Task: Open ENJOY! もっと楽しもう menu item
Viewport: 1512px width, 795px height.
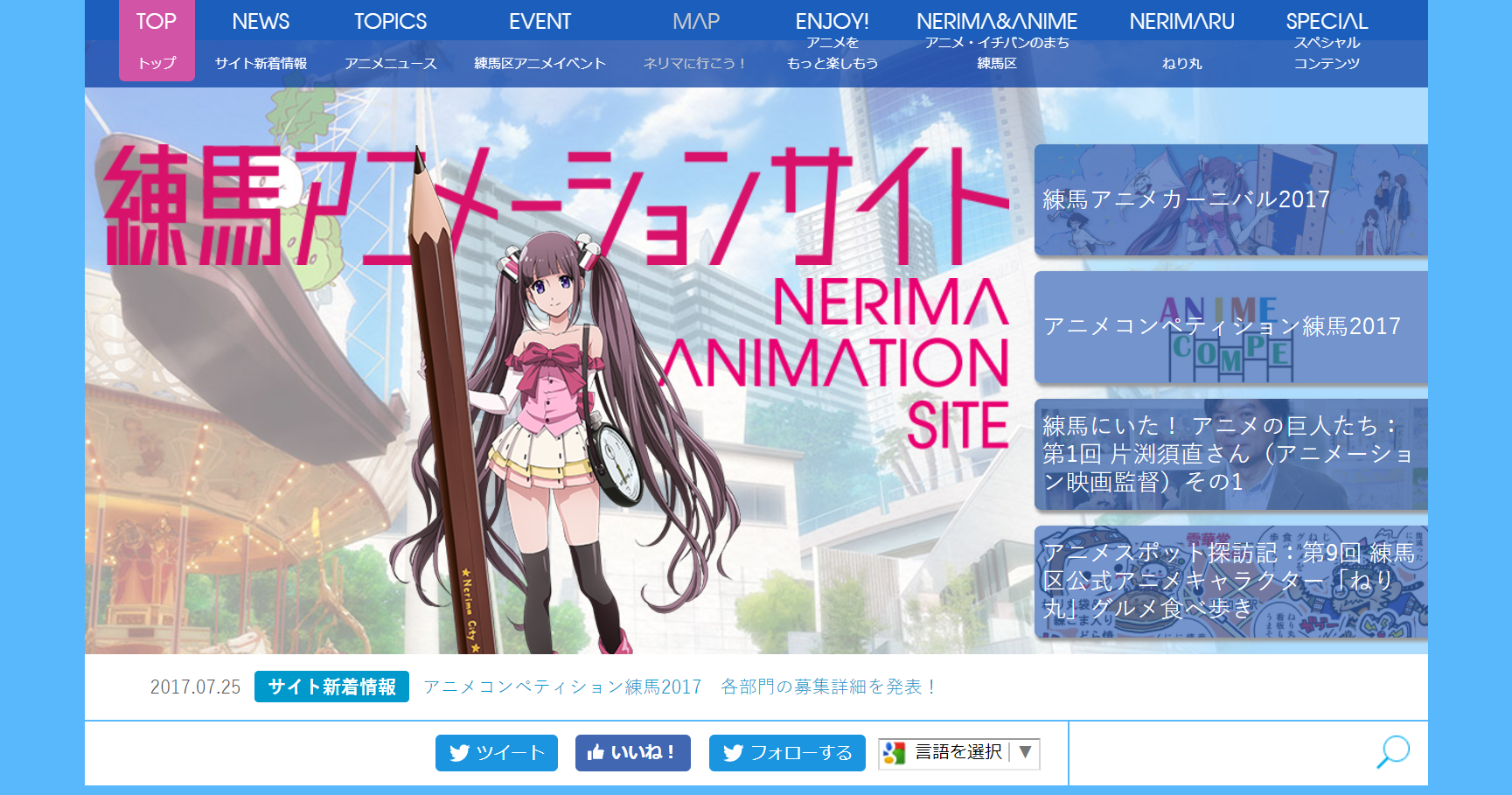Action: tap(833, 40)
